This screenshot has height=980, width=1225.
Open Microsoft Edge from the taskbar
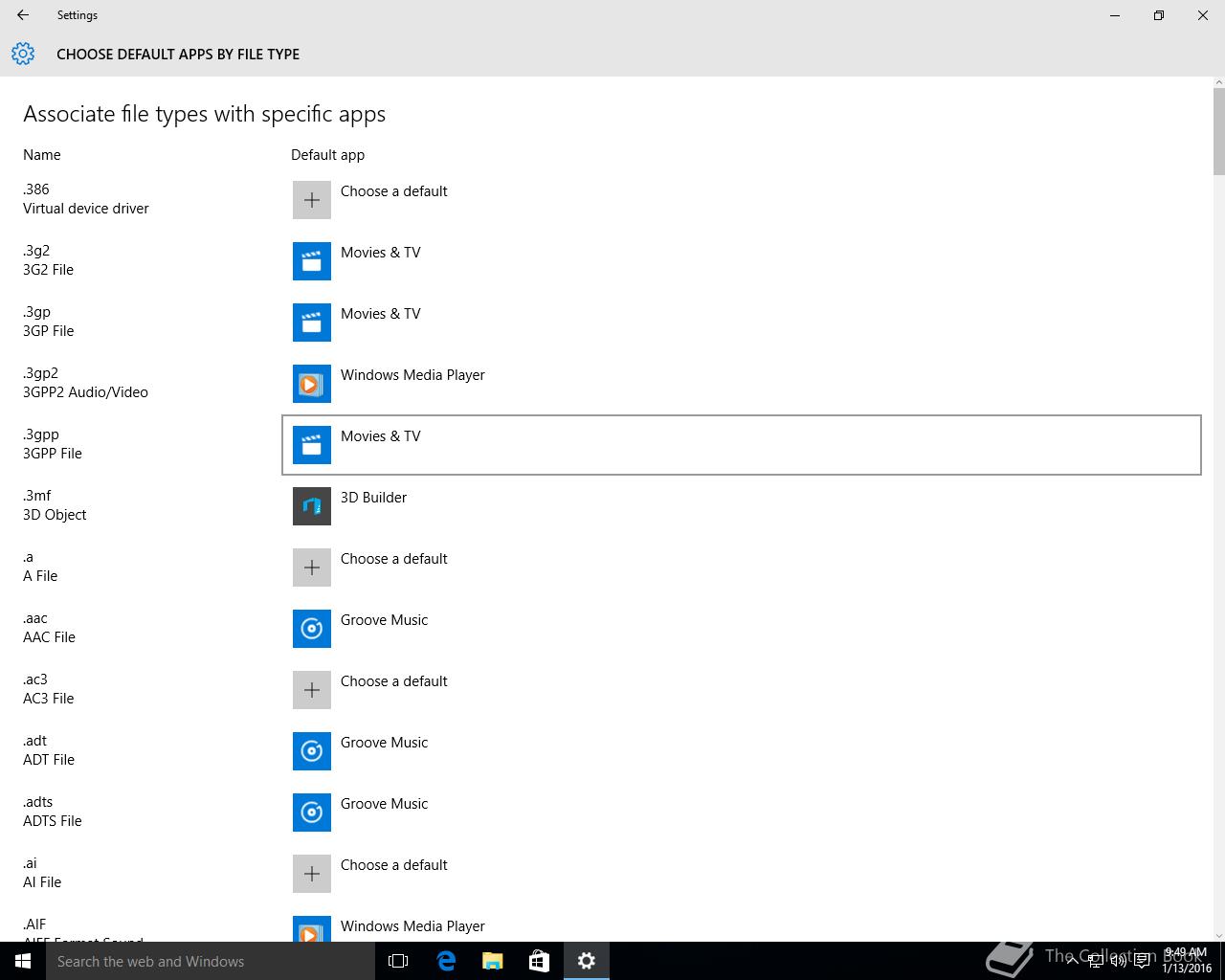pyautogui.click(x=446, y=961)
